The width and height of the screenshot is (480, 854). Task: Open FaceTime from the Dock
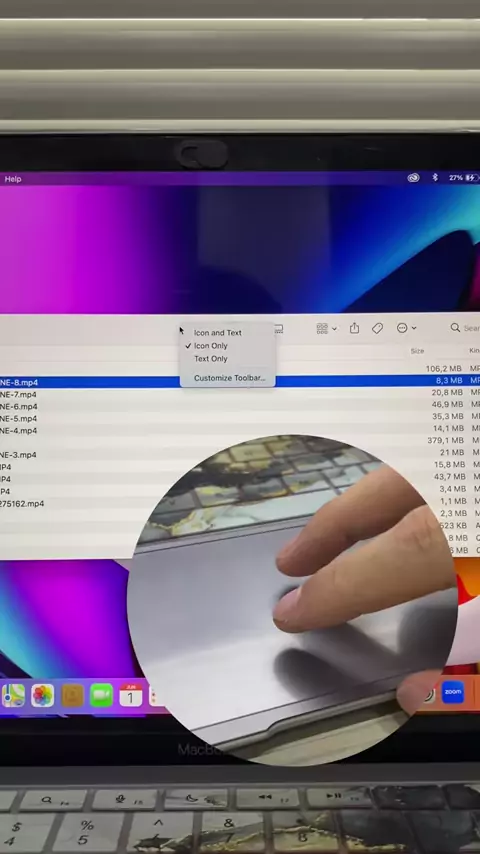click(101, 696)
